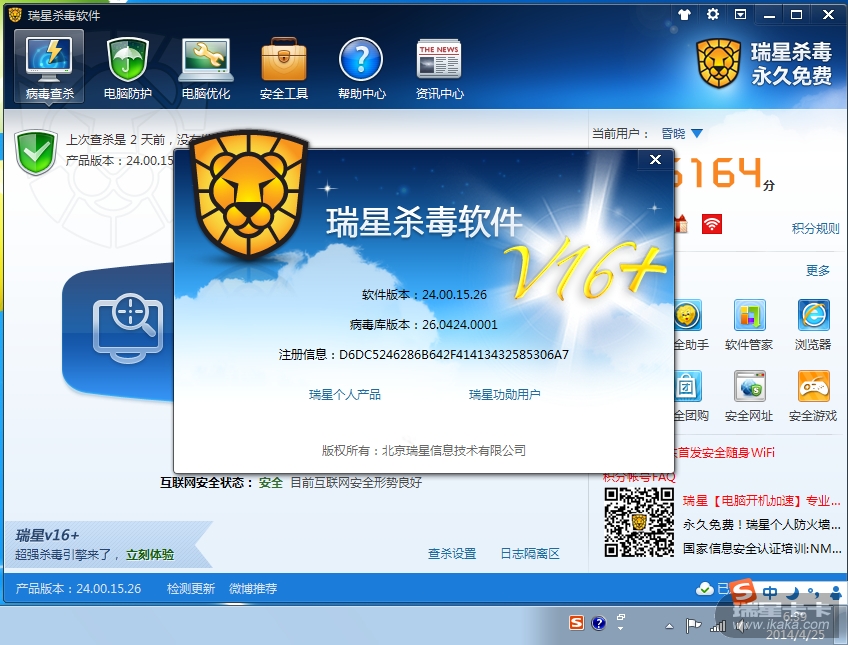Viewport: 848px width, 645px height.
Task: Open the 电脑优化 optimization tab
Action: click(206, 67)
